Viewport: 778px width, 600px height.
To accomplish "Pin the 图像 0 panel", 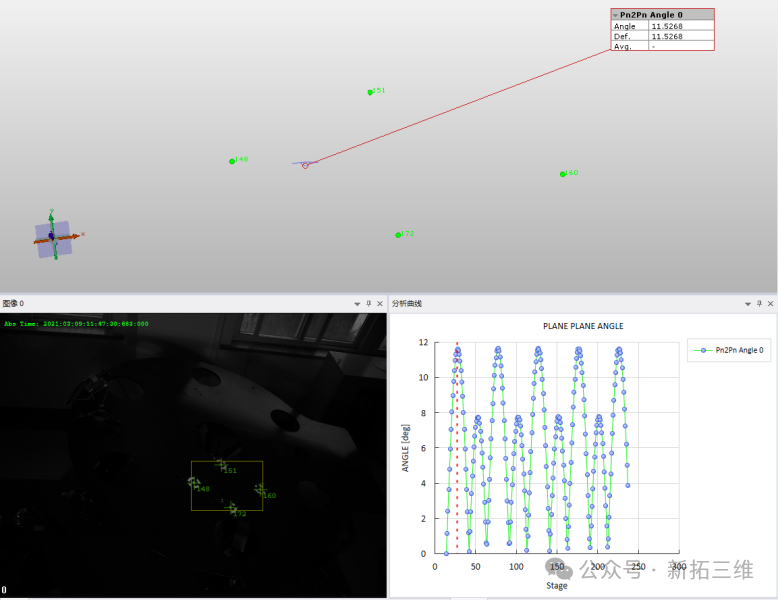I will coord(369,304).
